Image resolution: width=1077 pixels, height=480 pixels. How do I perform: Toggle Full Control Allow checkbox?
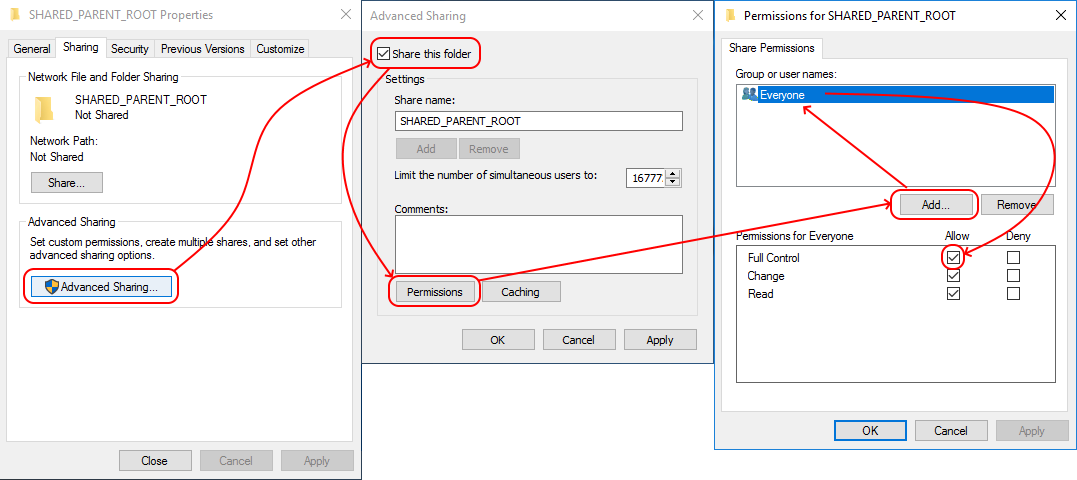[x=953, y=258]
